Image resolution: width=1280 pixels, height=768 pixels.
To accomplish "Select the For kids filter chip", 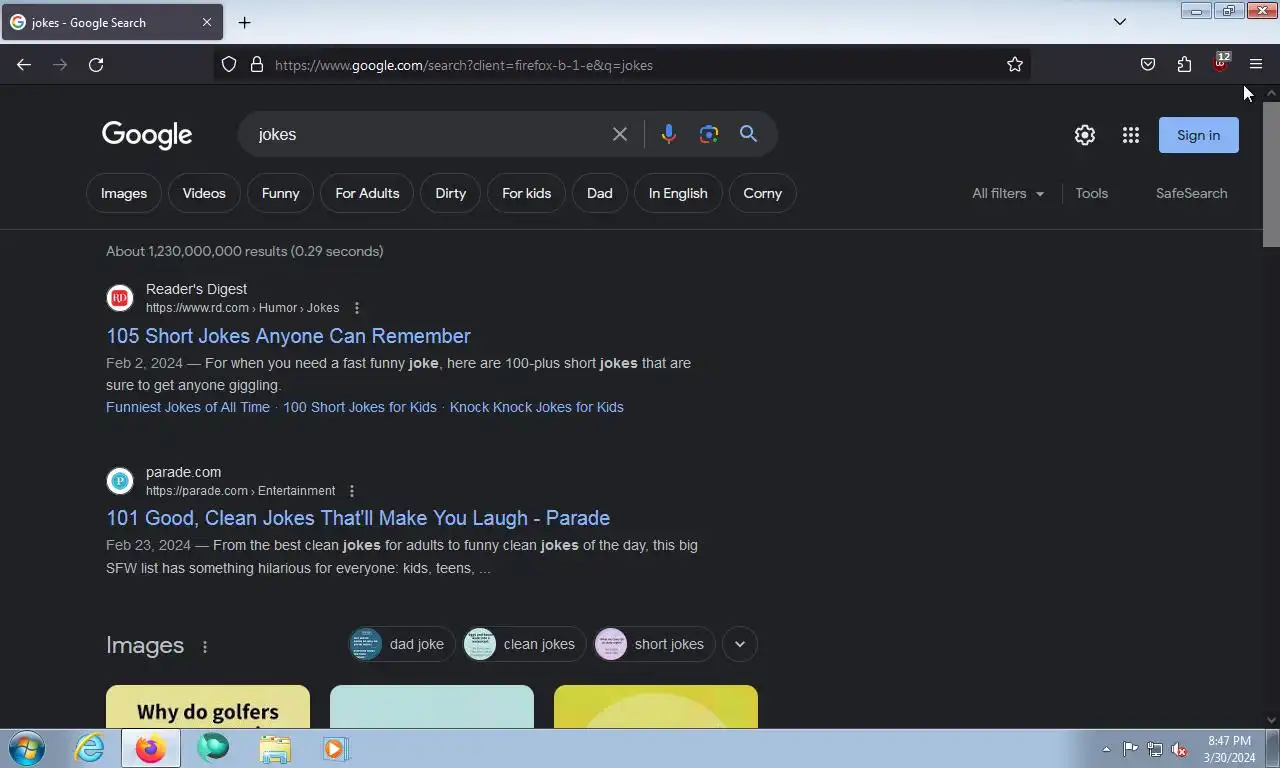I will 527,193.
